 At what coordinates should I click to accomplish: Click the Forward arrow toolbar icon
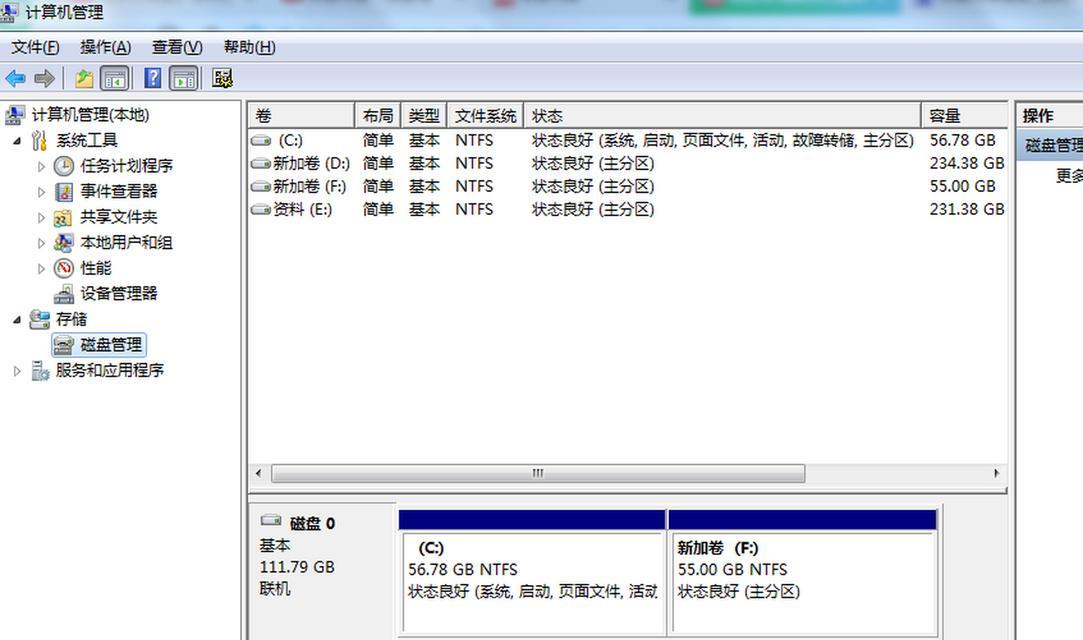(44, 79)
